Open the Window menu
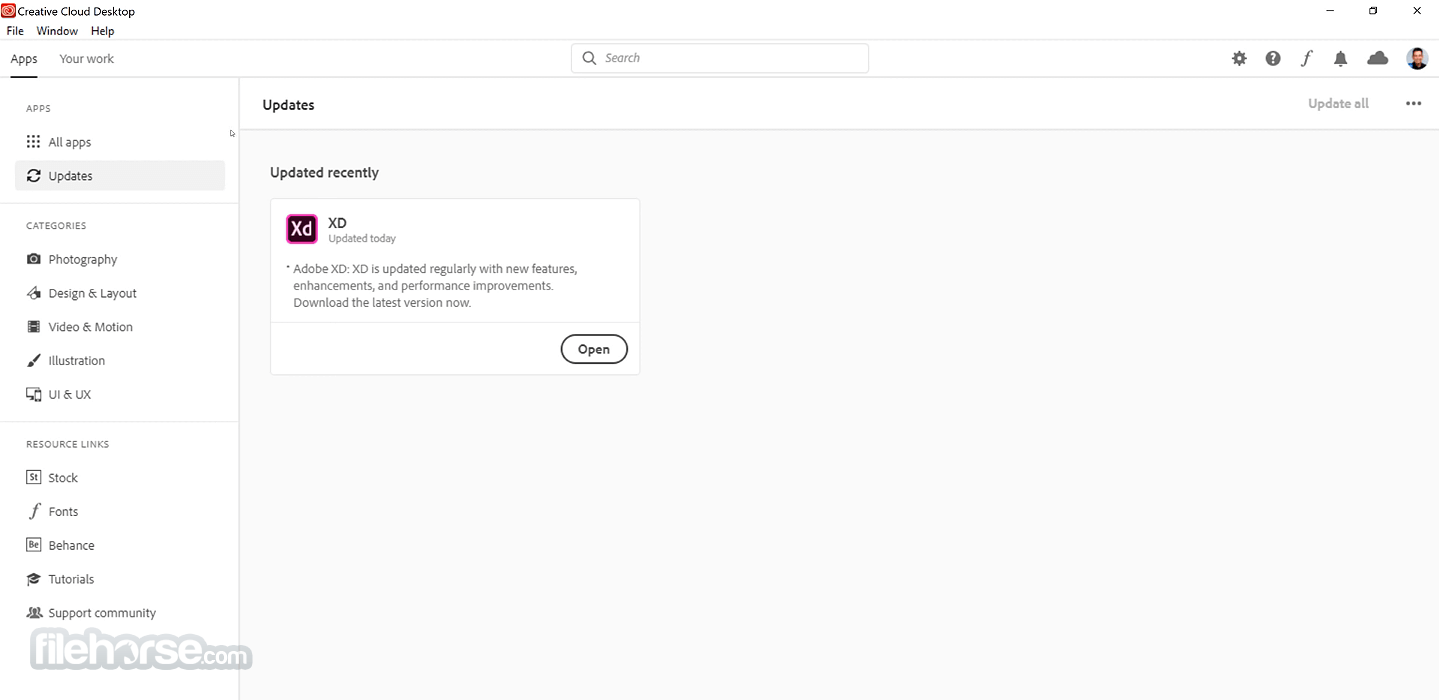1439x700 pixels. pos(57,31)
